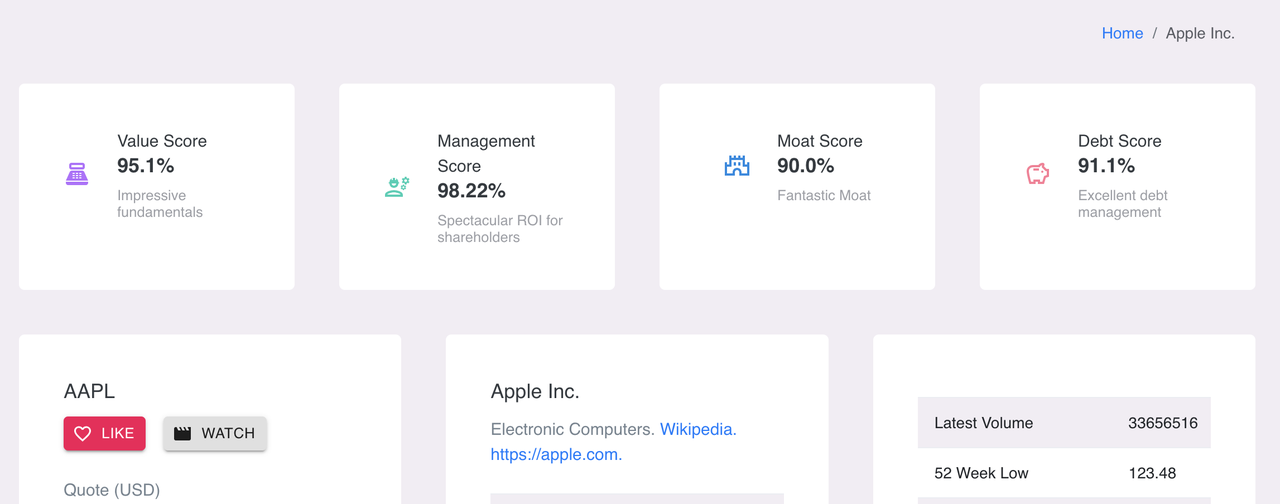Go to Home breadcrumb link
1280x504 pixels.
tap(1122, 33)
